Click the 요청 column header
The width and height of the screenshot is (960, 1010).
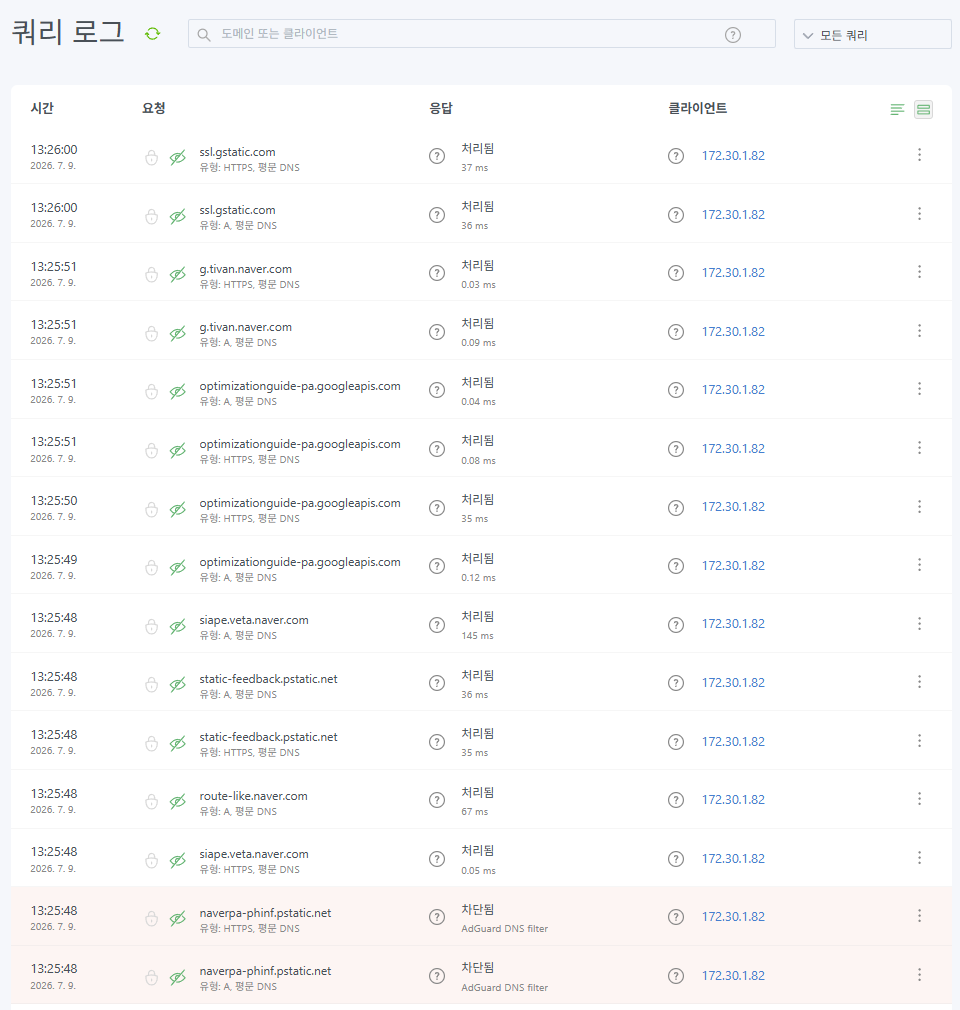tap(153, 108)
